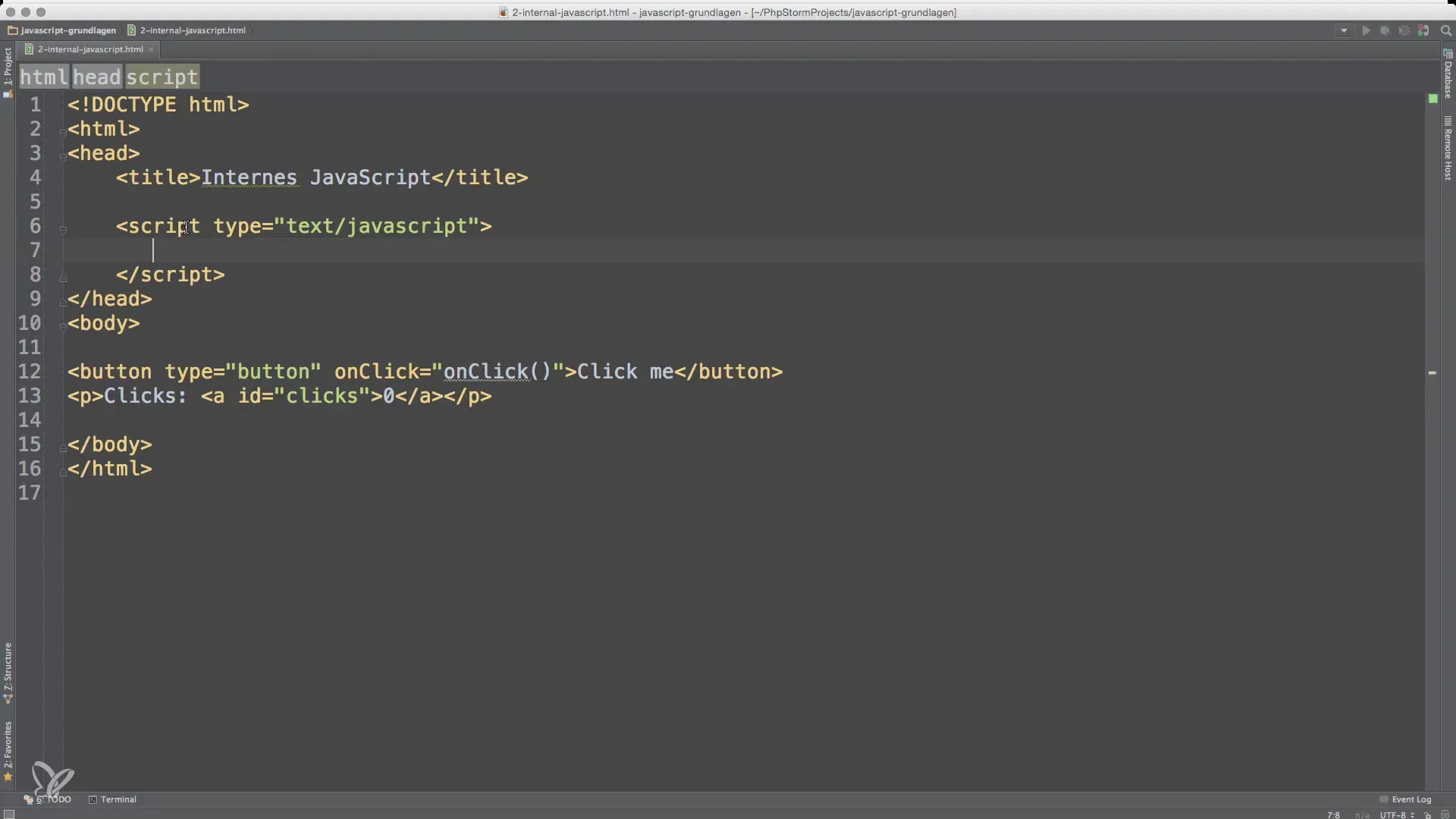Open the run configuration dropdown

tap(1344, 31)
